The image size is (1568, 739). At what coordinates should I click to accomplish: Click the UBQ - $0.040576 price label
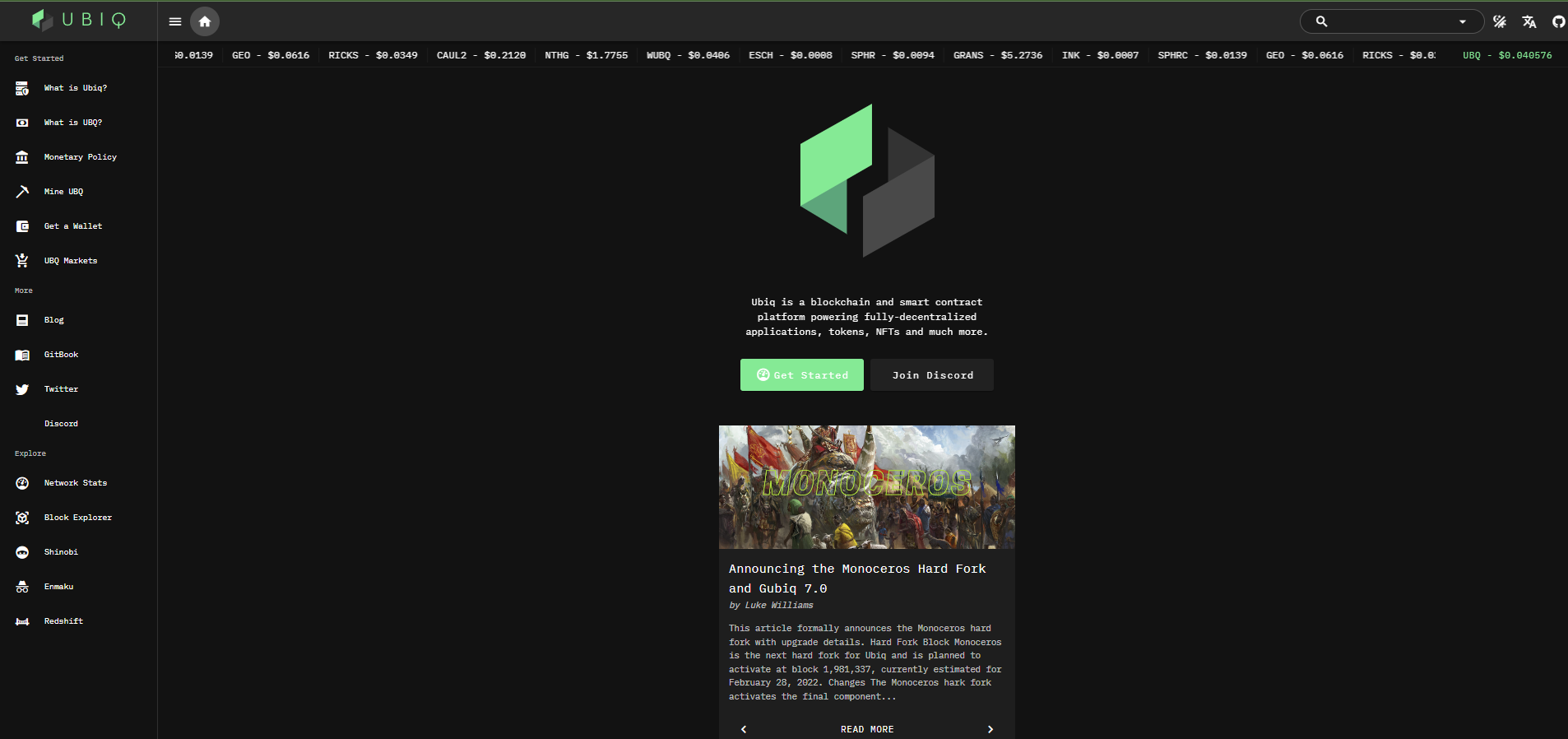[x=1507, y=56]
